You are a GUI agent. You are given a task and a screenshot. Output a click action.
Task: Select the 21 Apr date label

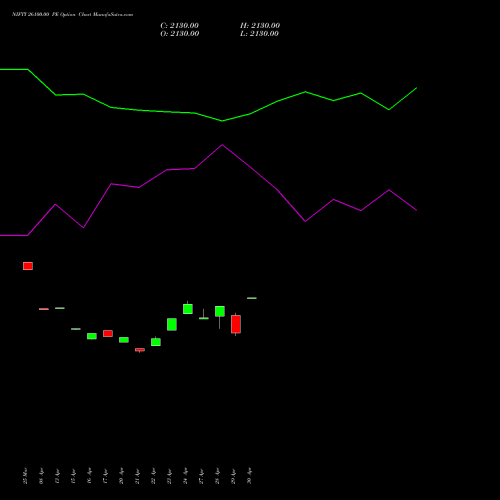click(137, 476)
